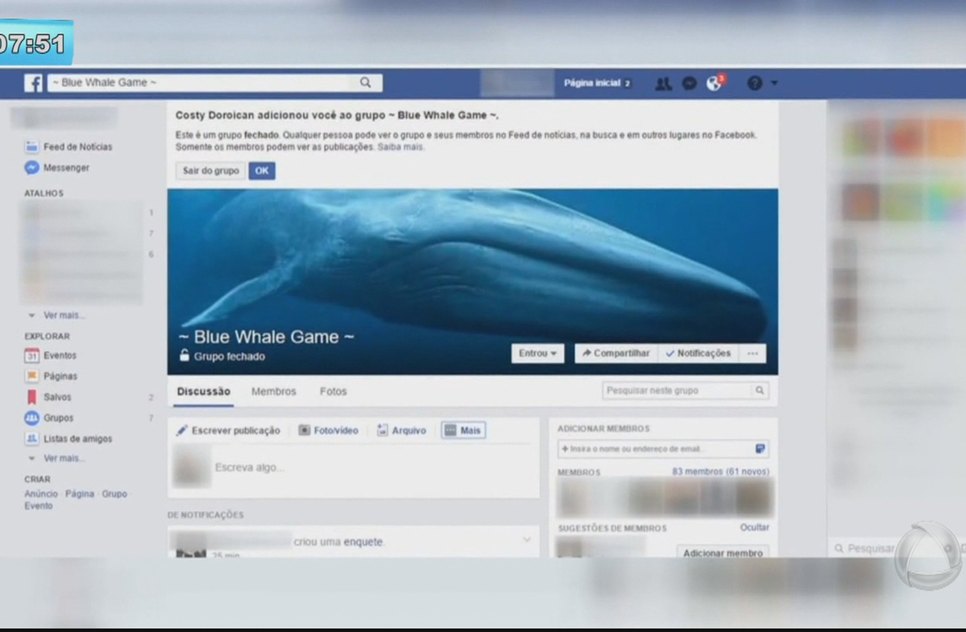The height and width of the screenshot is (632, 966).
Task: Open notifications globe icon
Action: (x=715, y=83)
